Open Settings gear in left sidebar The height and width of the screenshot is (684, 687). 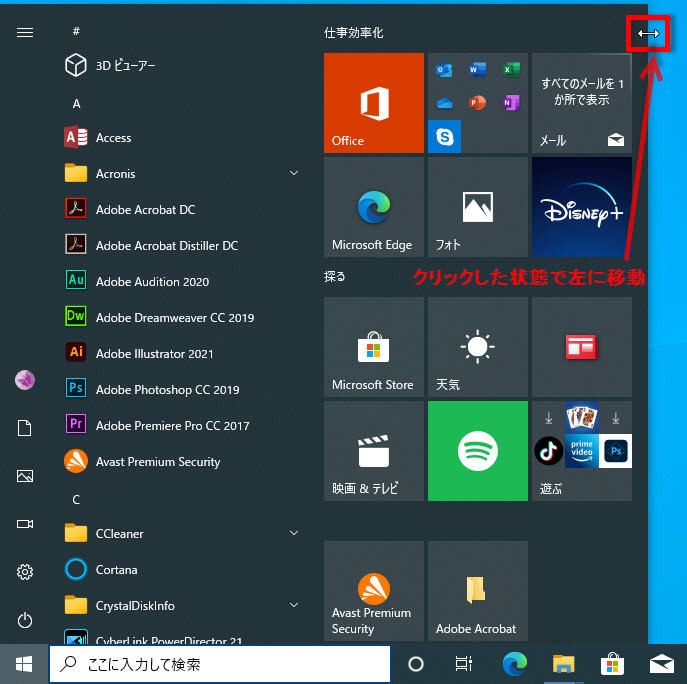point(25,572)
